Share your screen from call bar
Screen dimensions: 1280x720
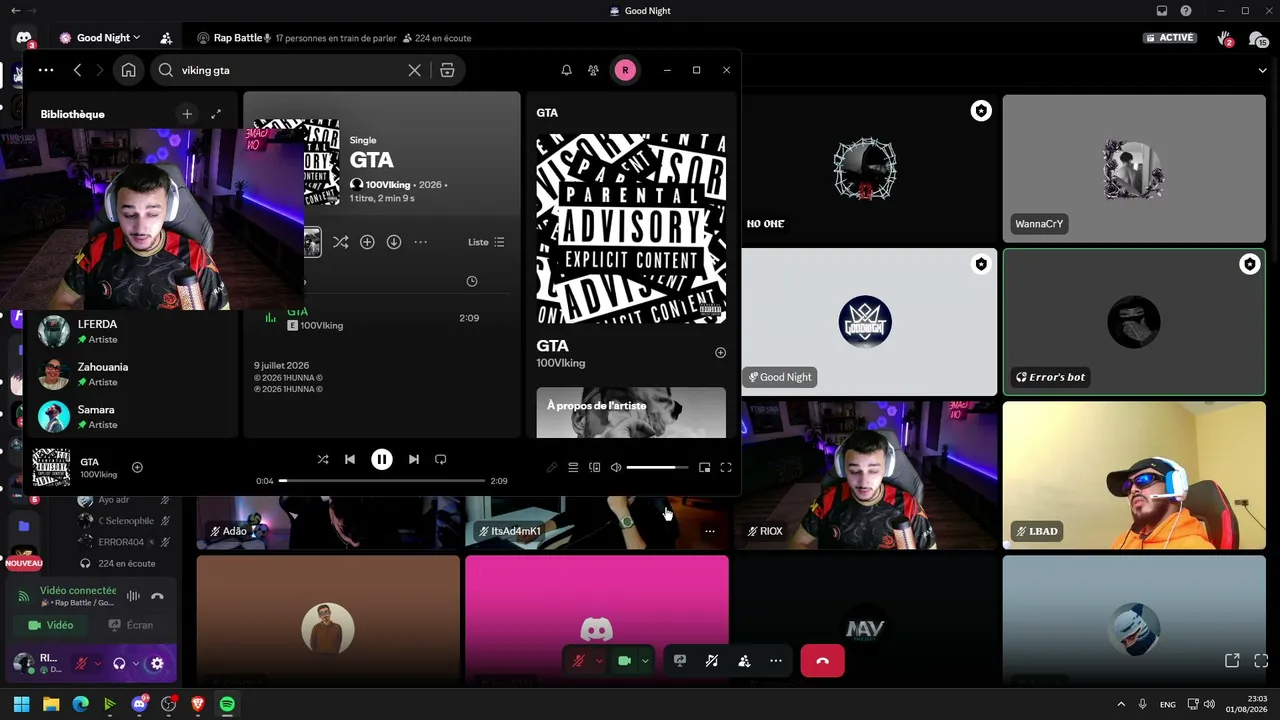tap(680, 661)
